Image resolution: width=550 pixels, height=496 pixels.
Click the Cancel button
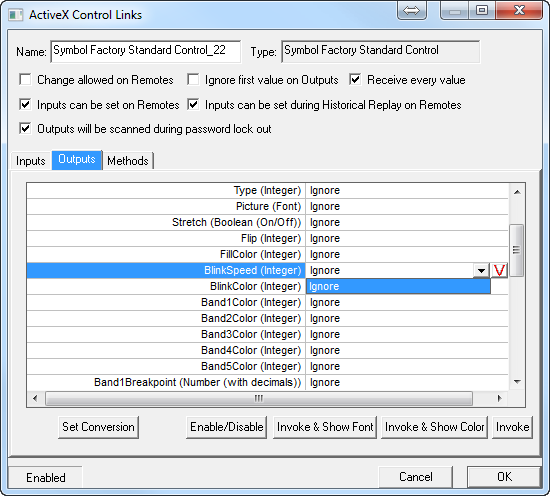(x=416, y=477)
